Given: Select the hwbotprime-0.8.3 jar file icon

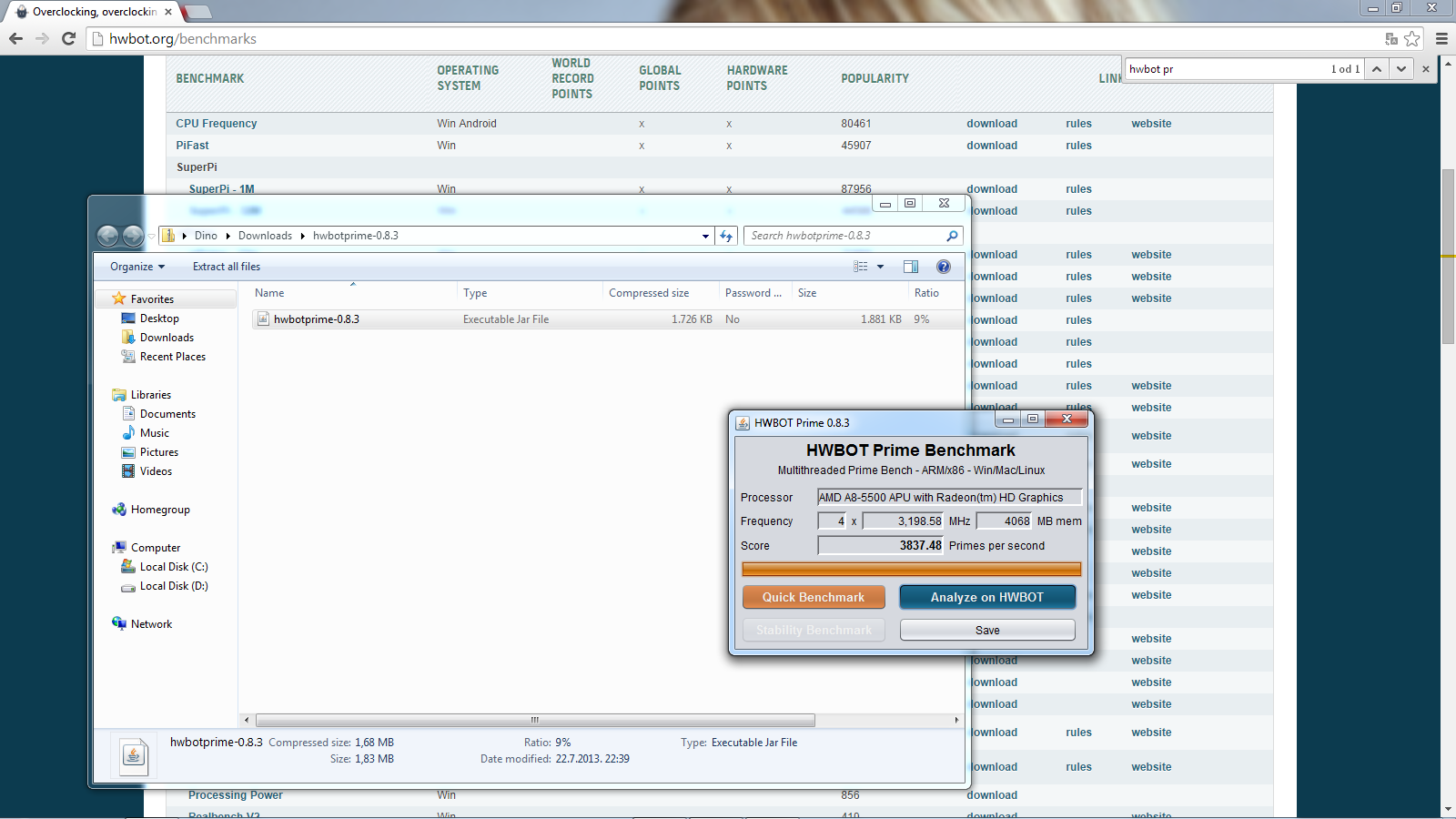Looking at the screenshot, I should pos(263,319).
